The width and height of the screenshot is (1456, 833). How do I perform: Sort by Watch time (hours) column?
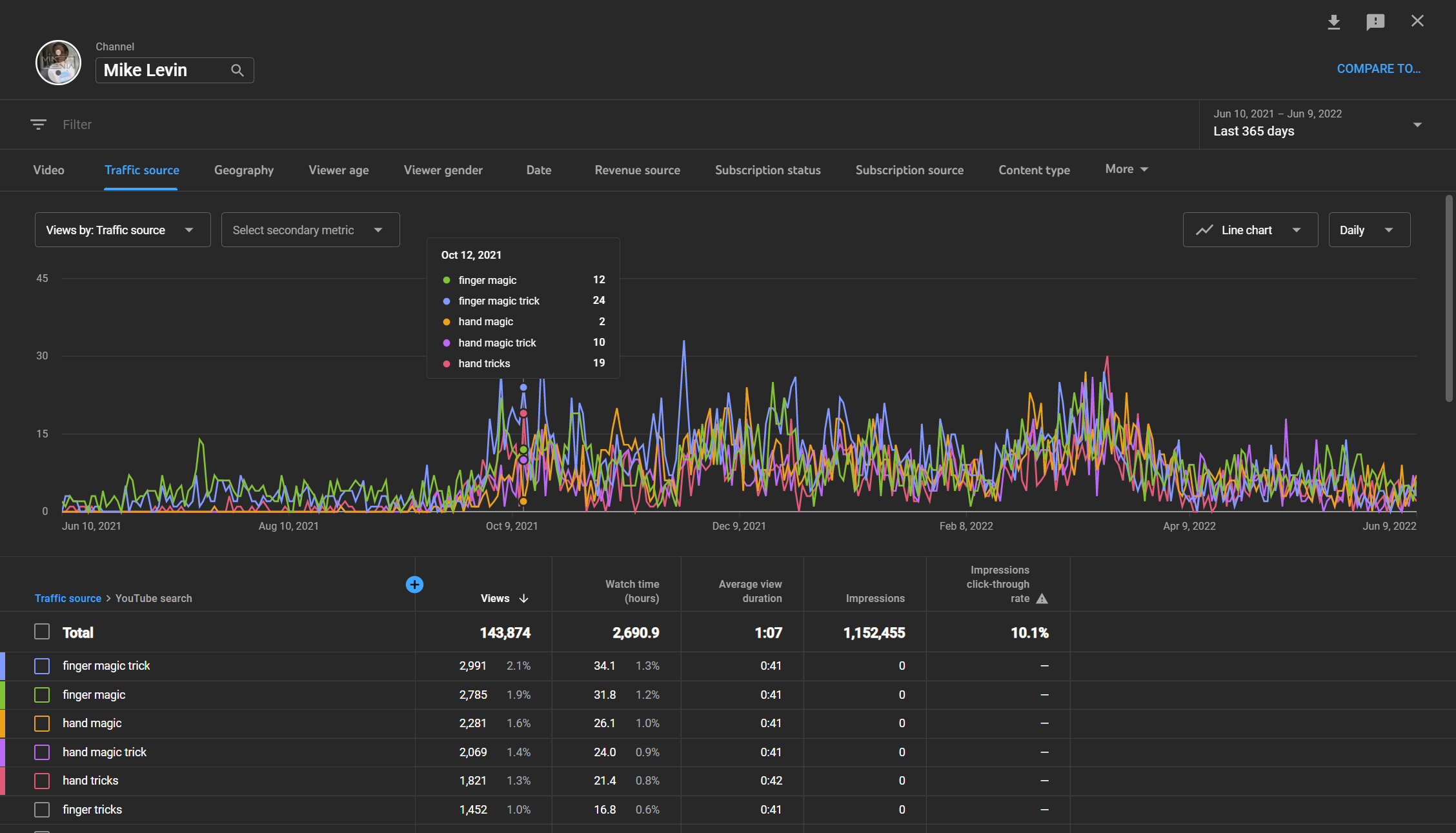click(x=632, y=591)
